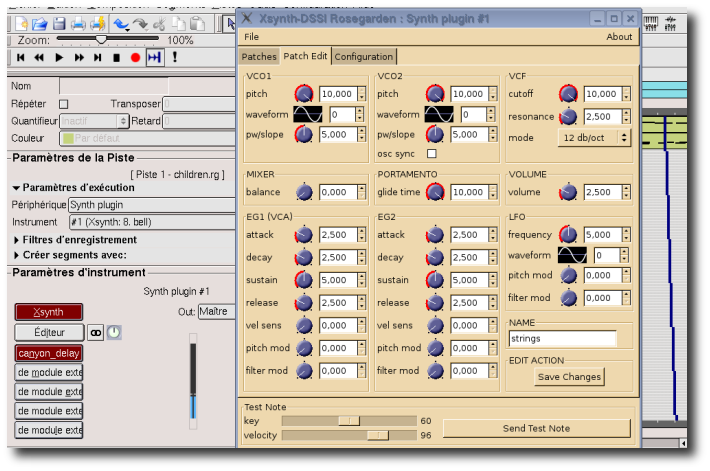Click the VCO1 waveform sine preview
710x471 pixels.
(x=308, y=115)
